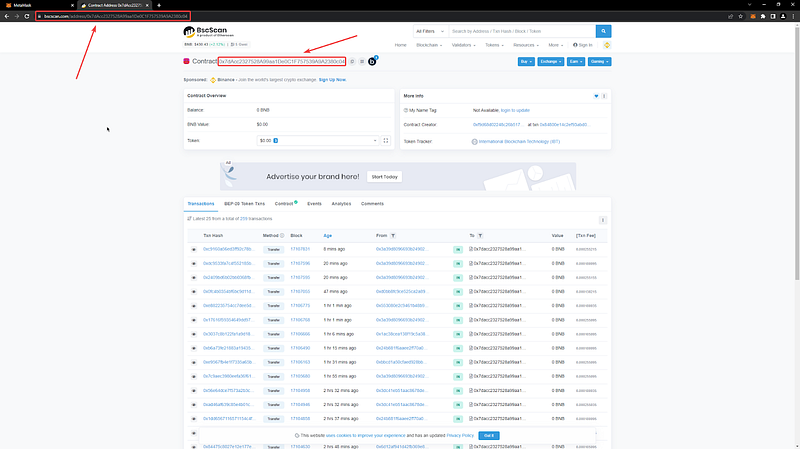Bookmark this page with star icon
Viewport: 800px width, 449px height.
(x=740, y=16)
